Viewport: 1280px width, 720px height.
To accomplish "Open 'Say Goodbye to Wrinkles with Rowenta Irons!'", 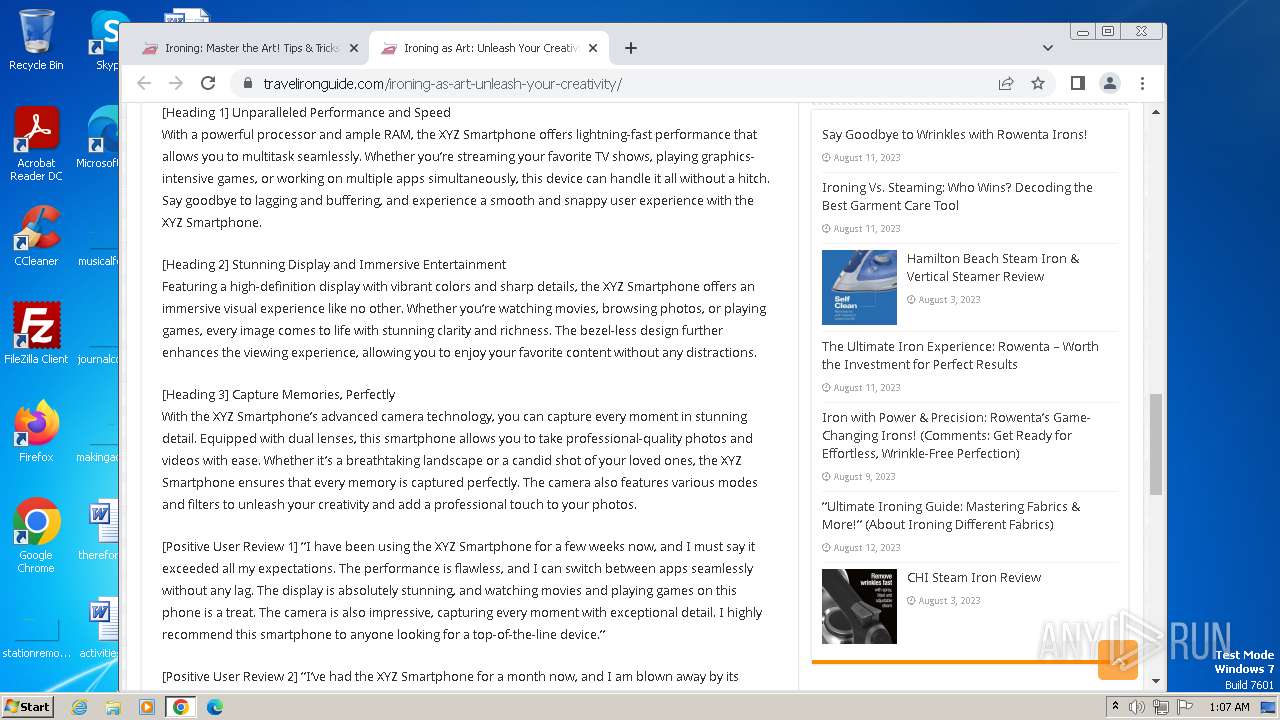I will tap(954, 134).
